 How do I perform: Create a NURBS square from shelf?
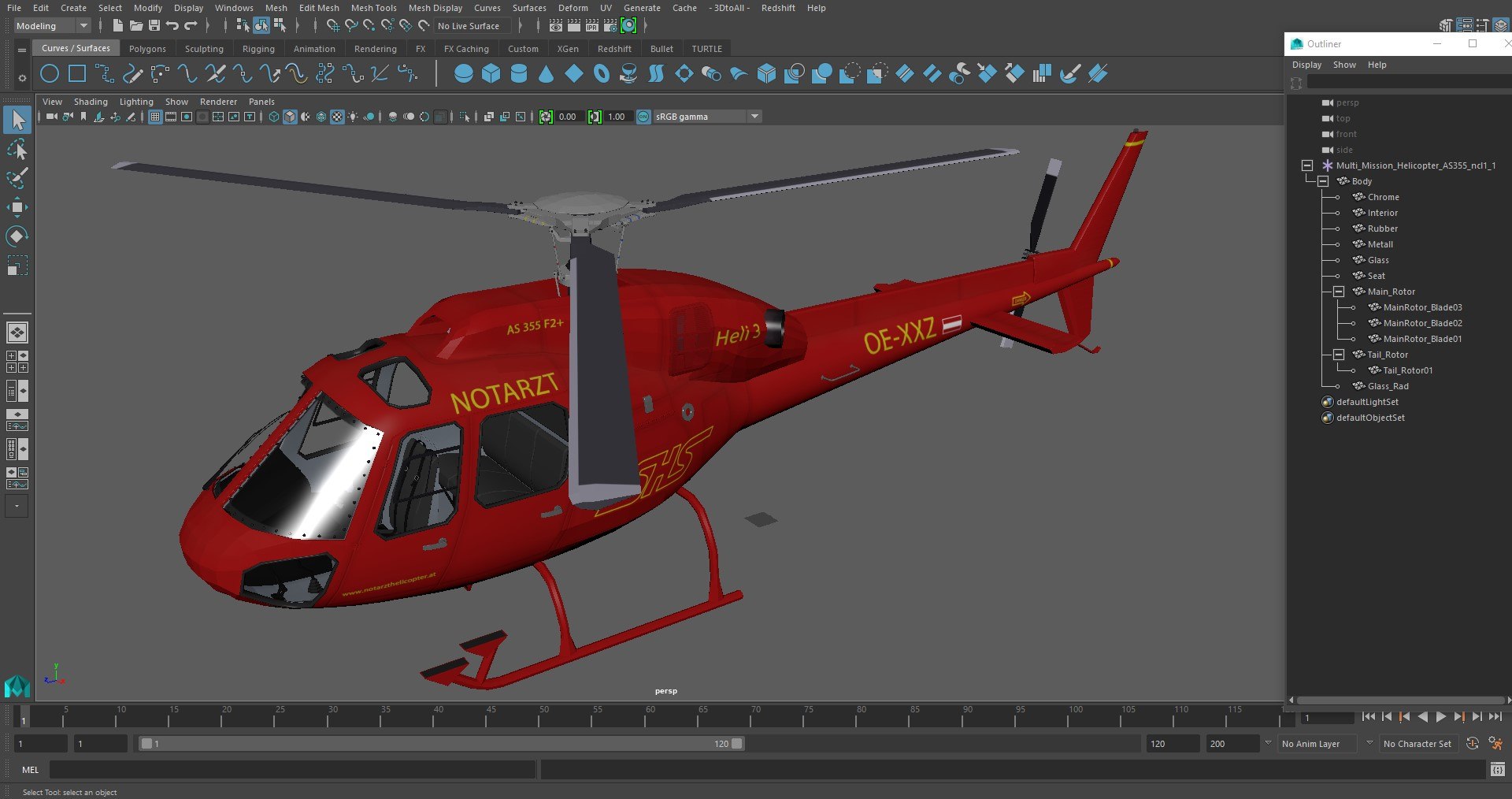coord(77,74)
